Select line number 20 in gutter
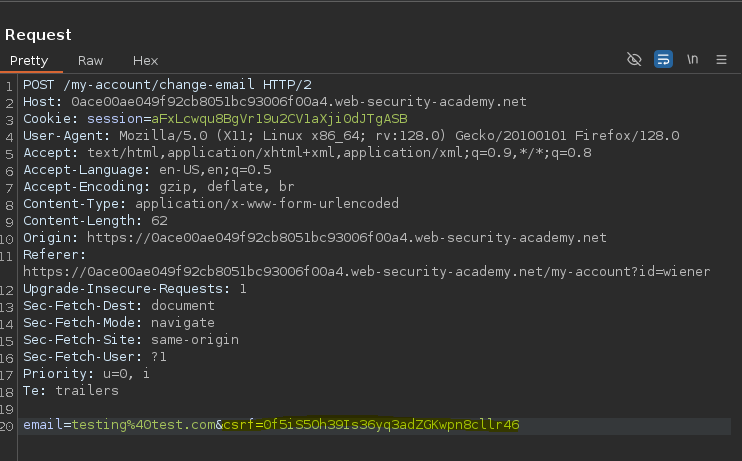 [x=7, y=426]
